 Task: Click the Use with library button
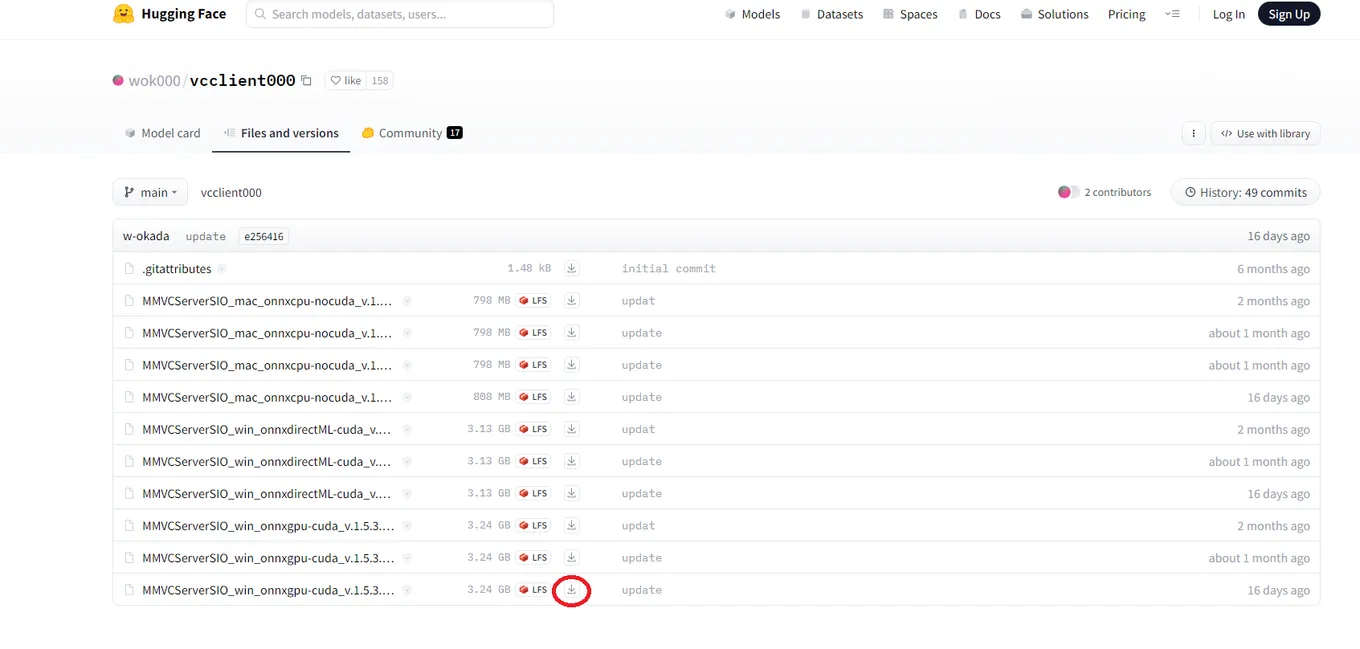click(1265, 133)
